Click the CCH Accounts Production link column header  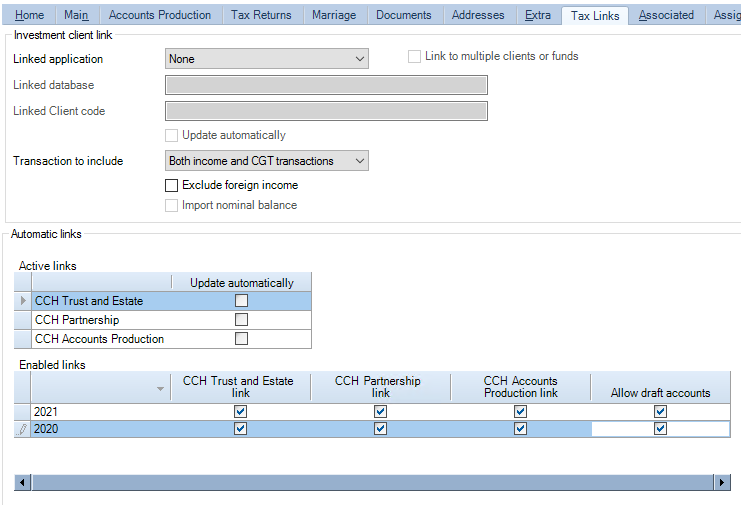coord(520,387)
